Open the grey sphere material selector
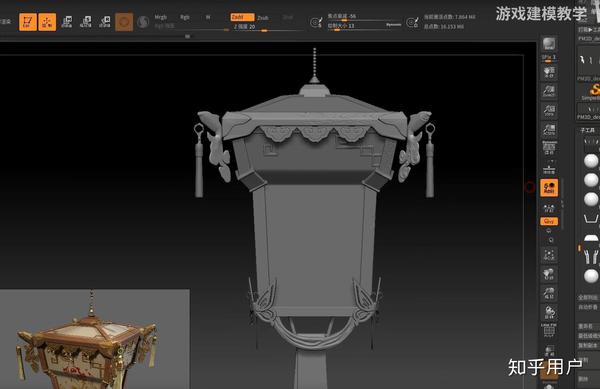Image resolution: width=600 pixels, height=389 pixels. point(143,22)
